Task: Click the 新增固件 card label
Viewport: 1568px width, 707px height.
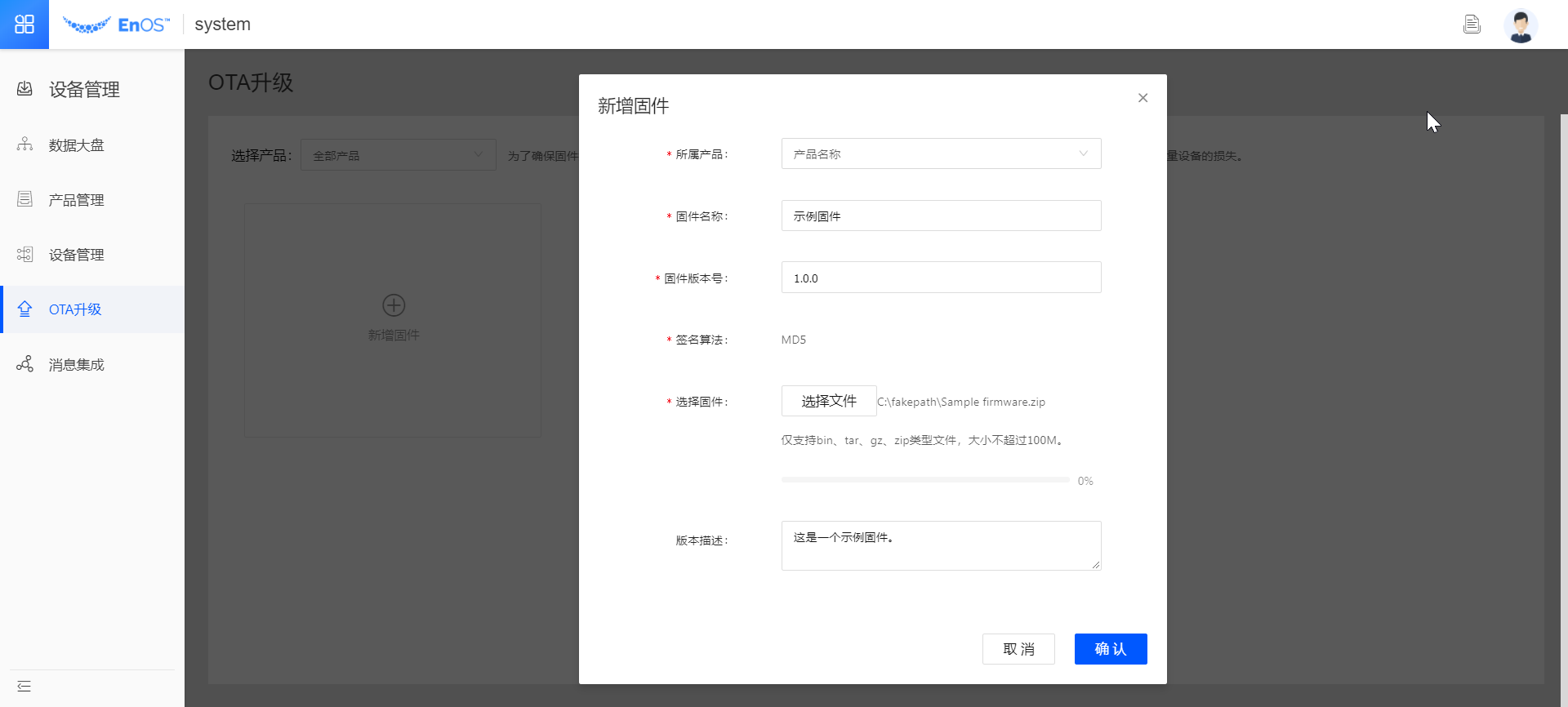Action: coord(394,336)
